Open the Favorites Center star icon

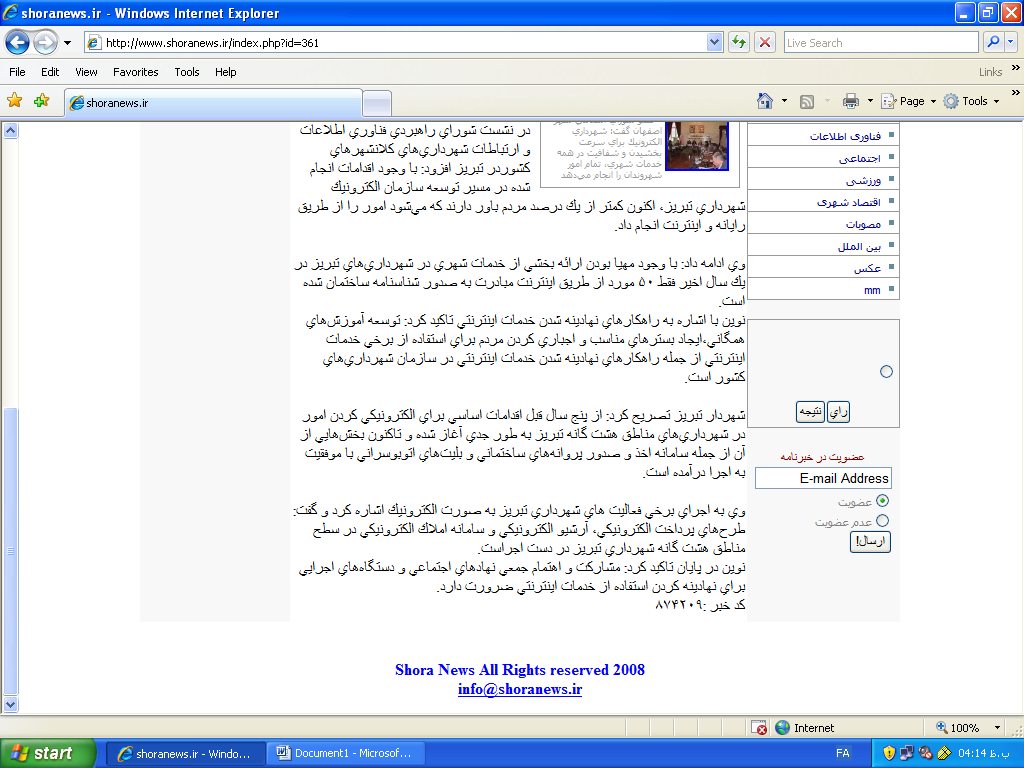15,101
